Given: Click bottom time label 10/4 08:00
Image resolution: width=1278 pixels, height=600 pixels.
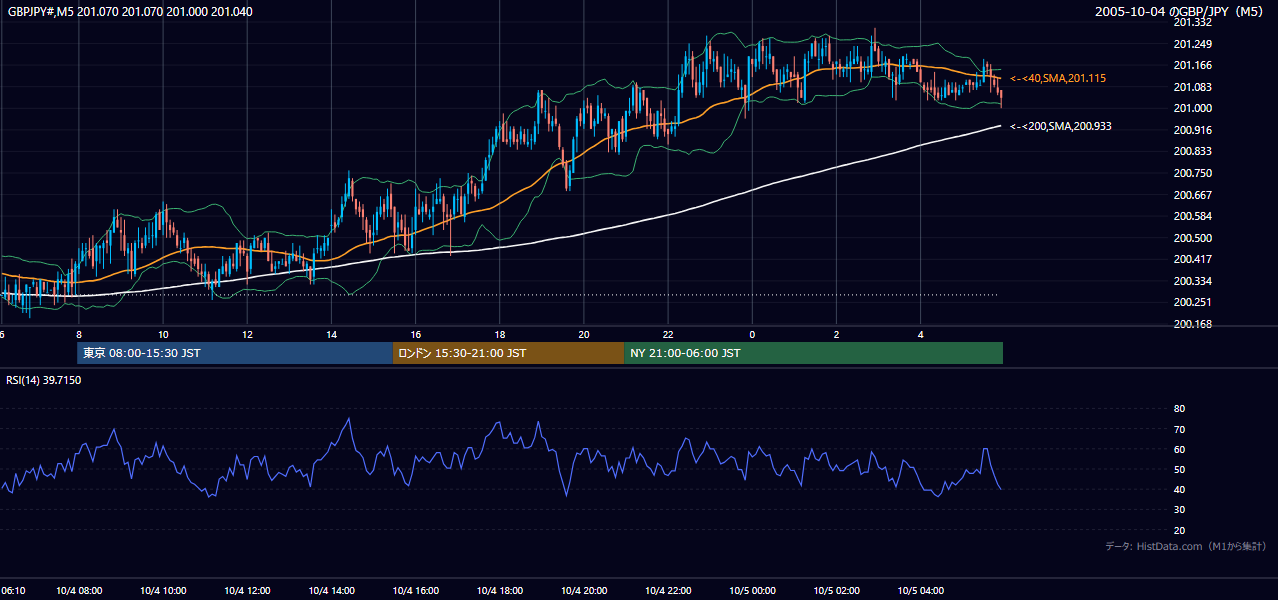Looking at the screenshot, I should pos(79,591).
